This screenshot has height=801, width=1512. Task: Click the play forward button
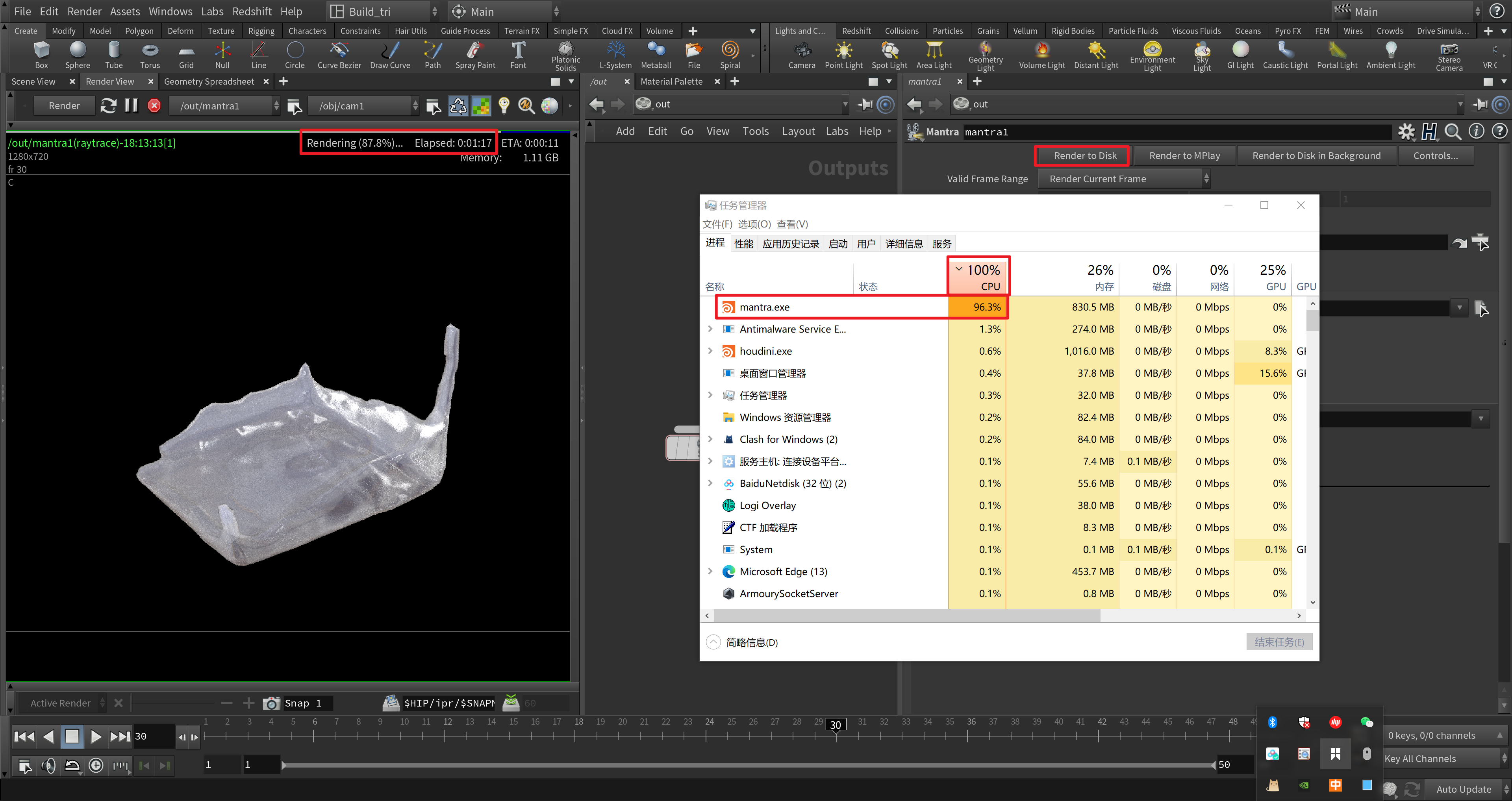point(96,736)
